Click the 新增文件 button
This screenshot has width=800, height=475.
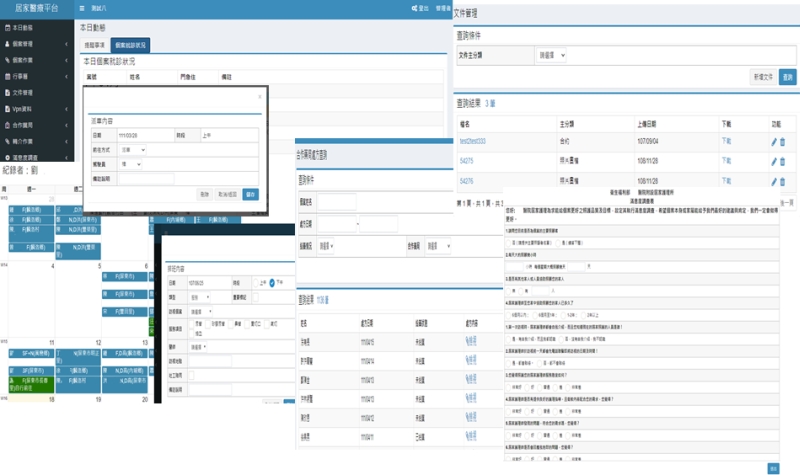(763, 77)
